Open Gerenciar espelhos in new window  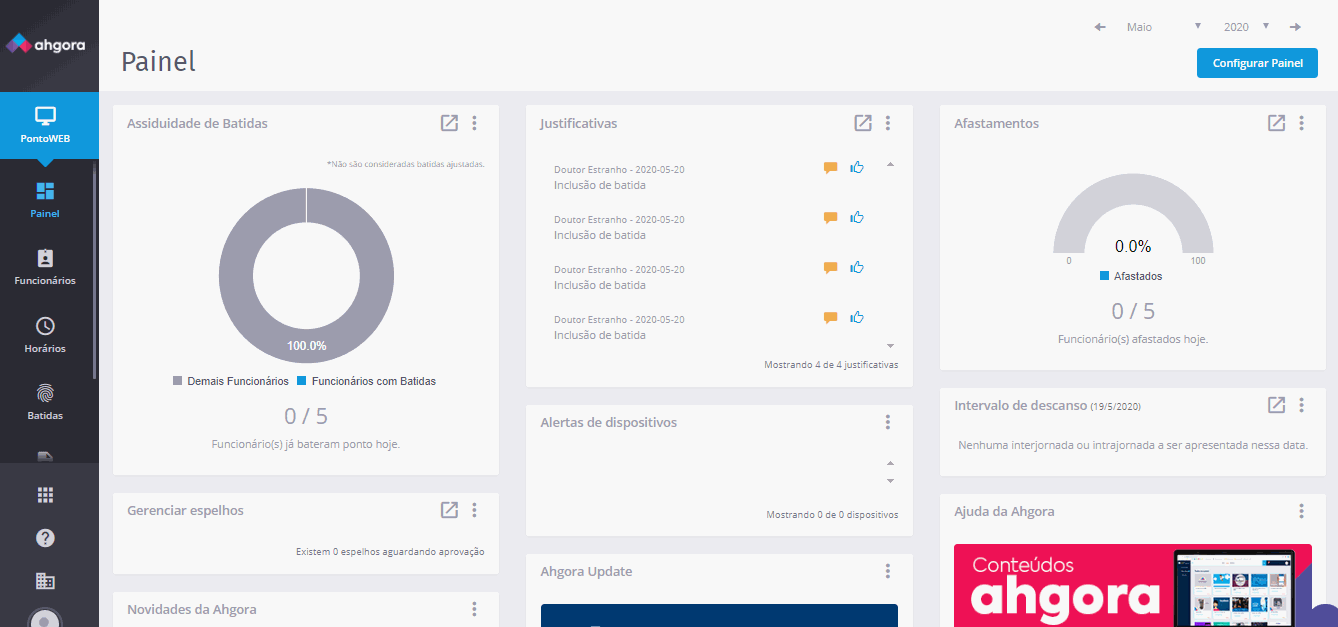(x=449, y=510)
